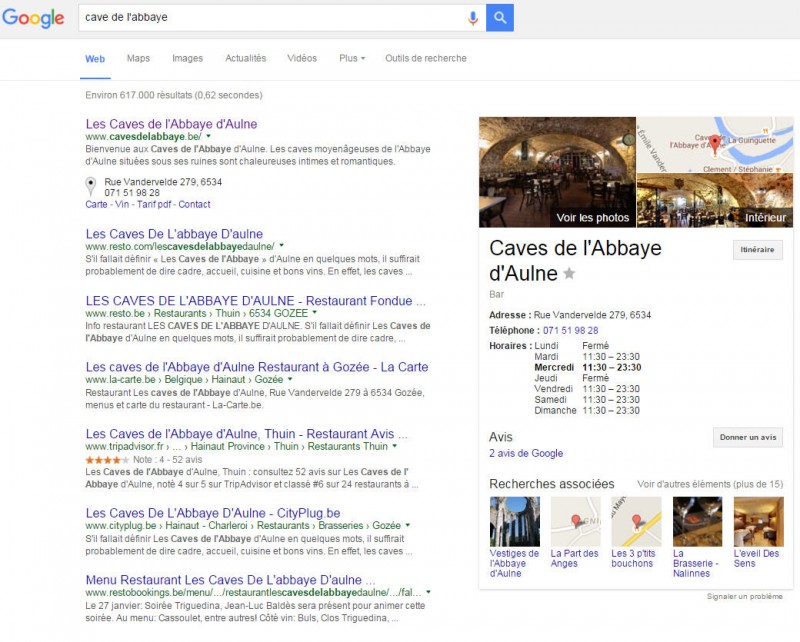Open cavesdelabbaye.be result options arrow
Image resolution: width=800 pixels, height=642 pixels.
(208, 136)
